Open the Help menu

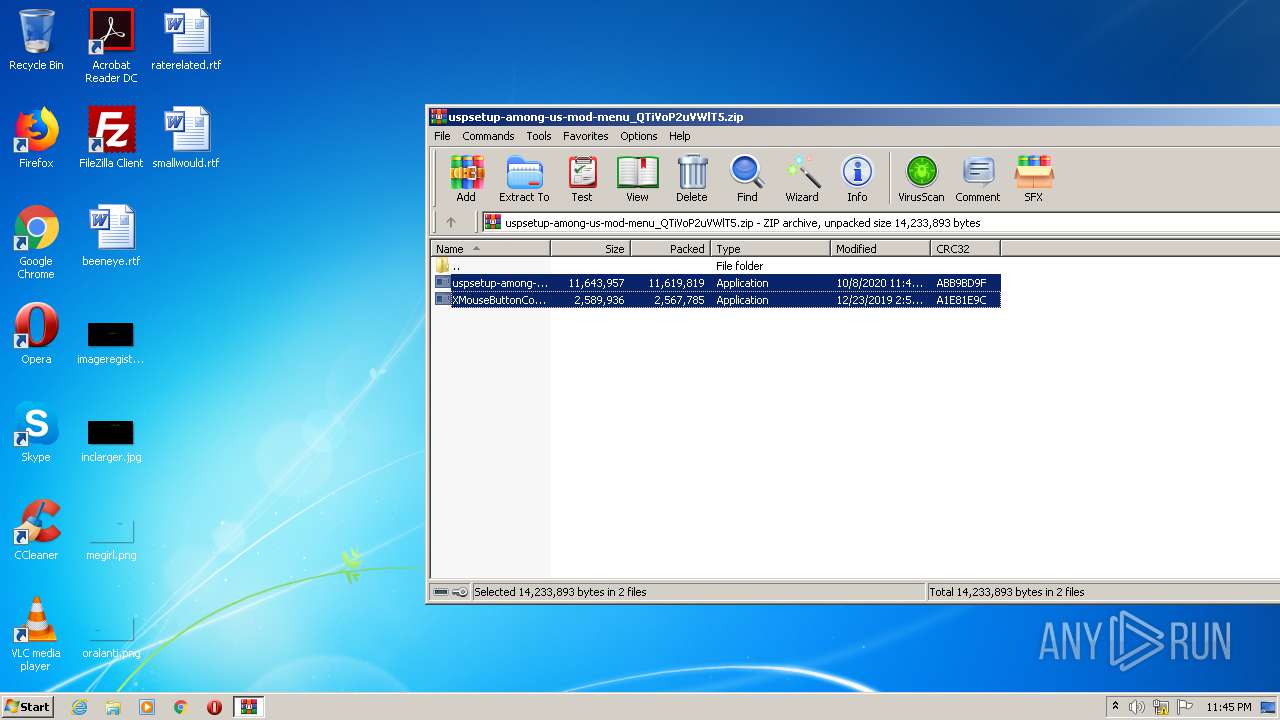(680, 136)
